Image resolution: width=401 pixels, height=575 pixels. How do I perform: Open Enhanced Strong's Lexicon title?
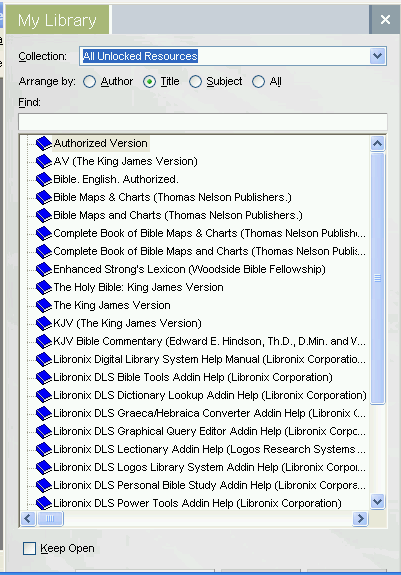tap(190, 269)
